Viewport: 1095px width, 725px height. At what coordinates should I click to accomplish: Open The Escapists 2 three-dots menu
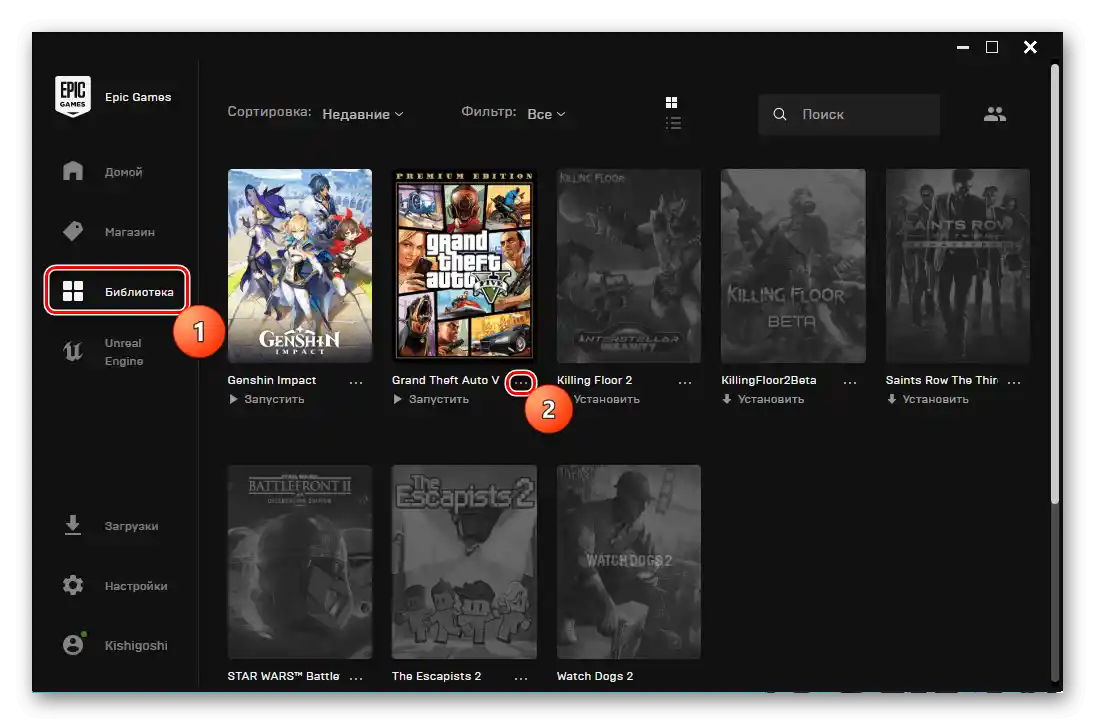(521, 678)
